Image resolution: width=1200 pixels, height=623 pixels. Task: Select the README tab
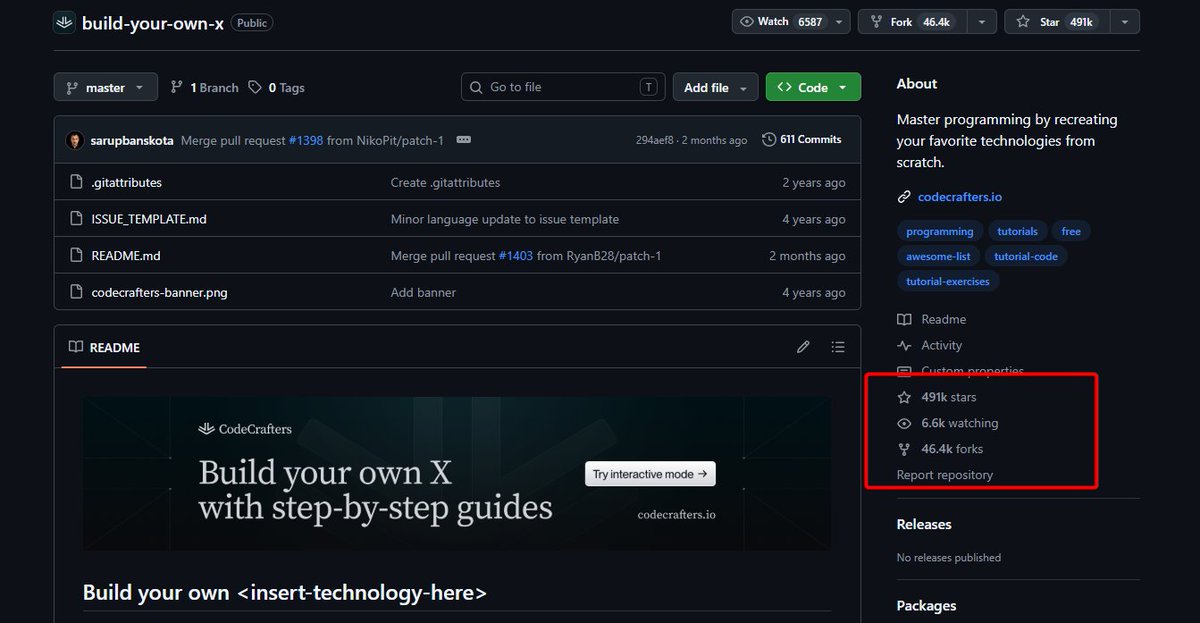104,347
